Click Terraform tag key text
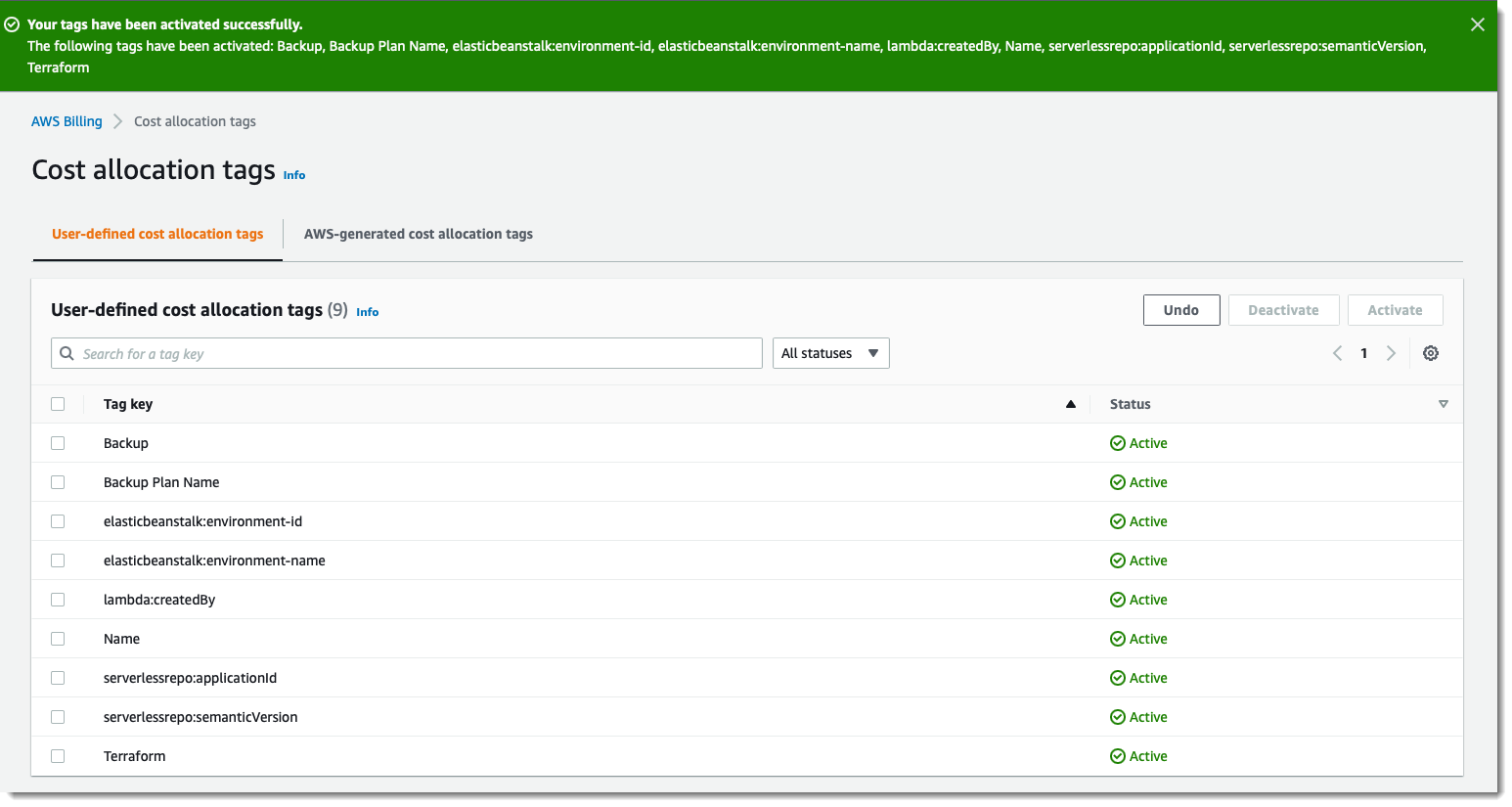The image size is (1512, 807). pos(134,756)
